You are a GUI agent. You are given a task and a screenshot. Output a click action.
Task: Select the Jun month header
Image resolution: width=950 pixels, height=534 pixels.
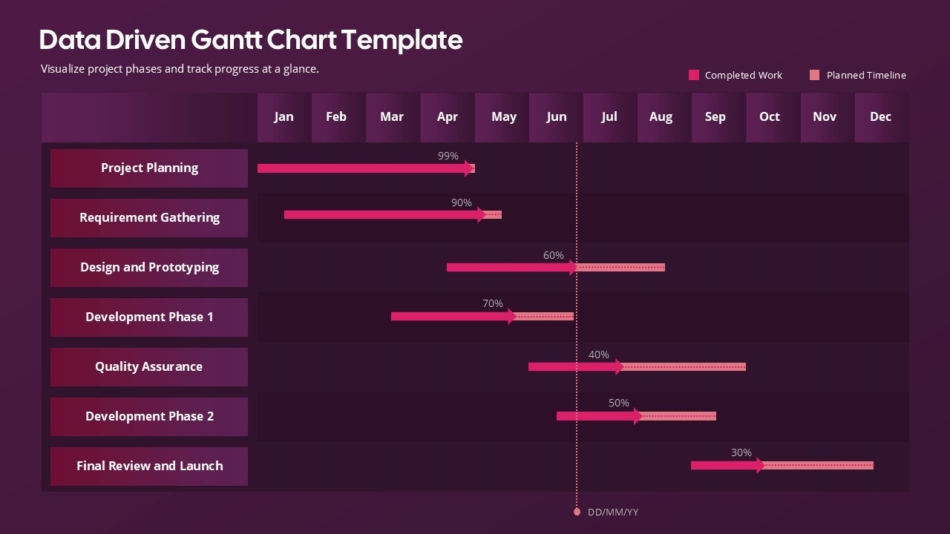pos(556,117)
